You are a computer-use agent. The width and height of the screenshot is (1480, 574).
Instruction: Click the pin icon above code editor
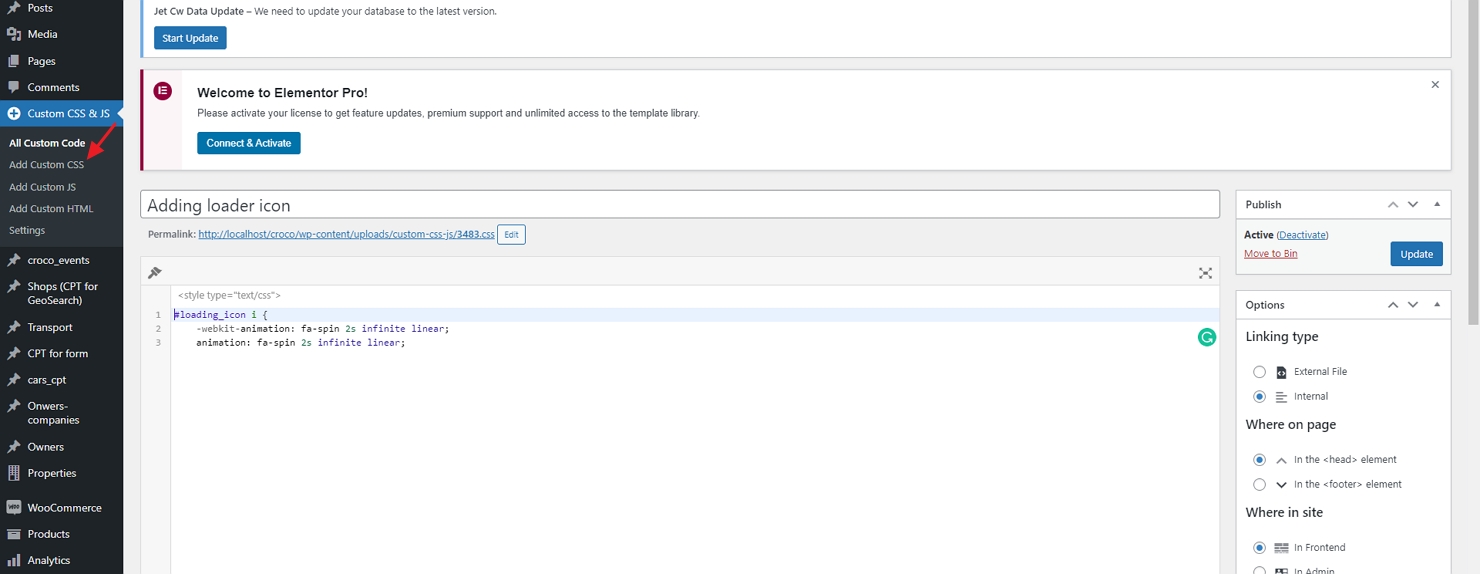pyautogui.click(x=155, y=273)
